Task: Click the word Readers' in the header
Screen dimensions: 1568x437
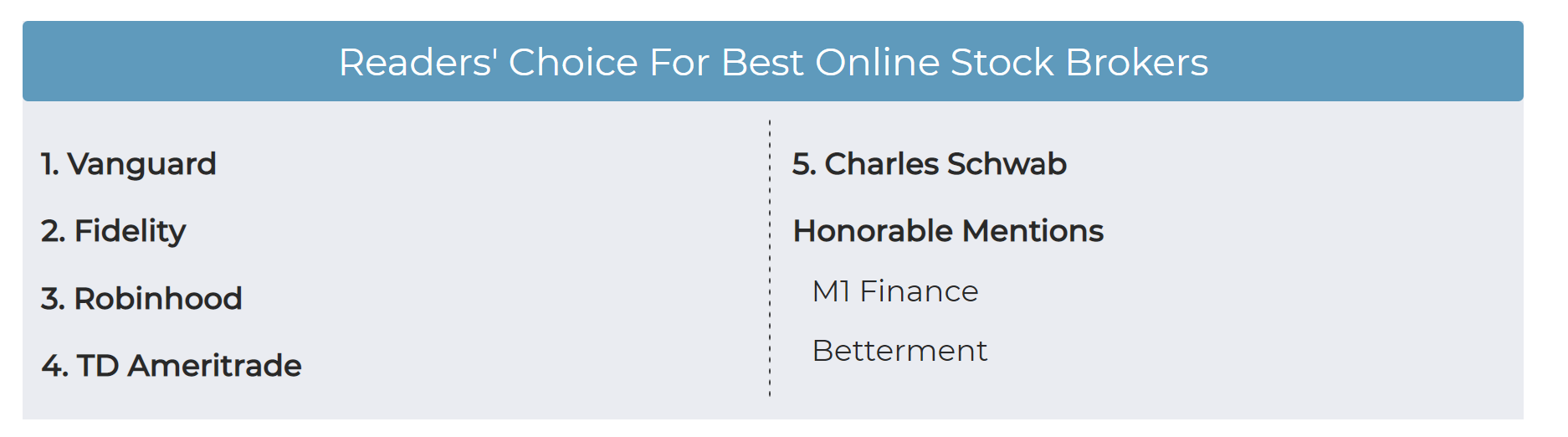Action: pos(418,62)
